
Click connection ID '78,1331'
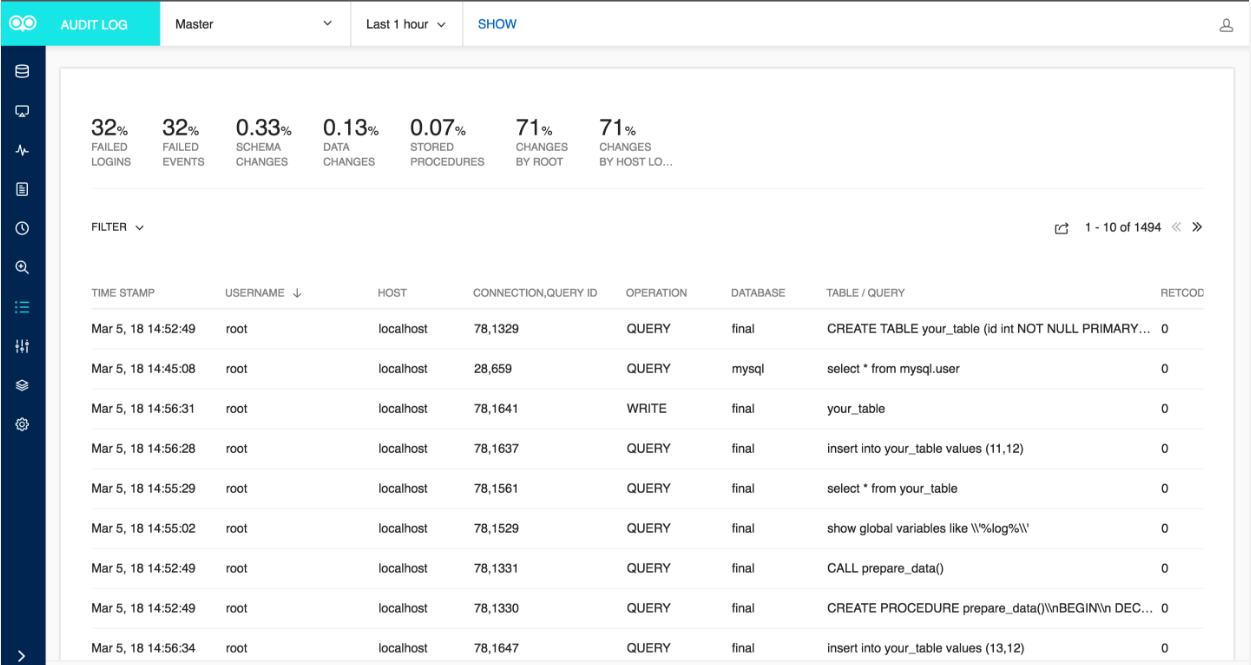pos(496,569)
